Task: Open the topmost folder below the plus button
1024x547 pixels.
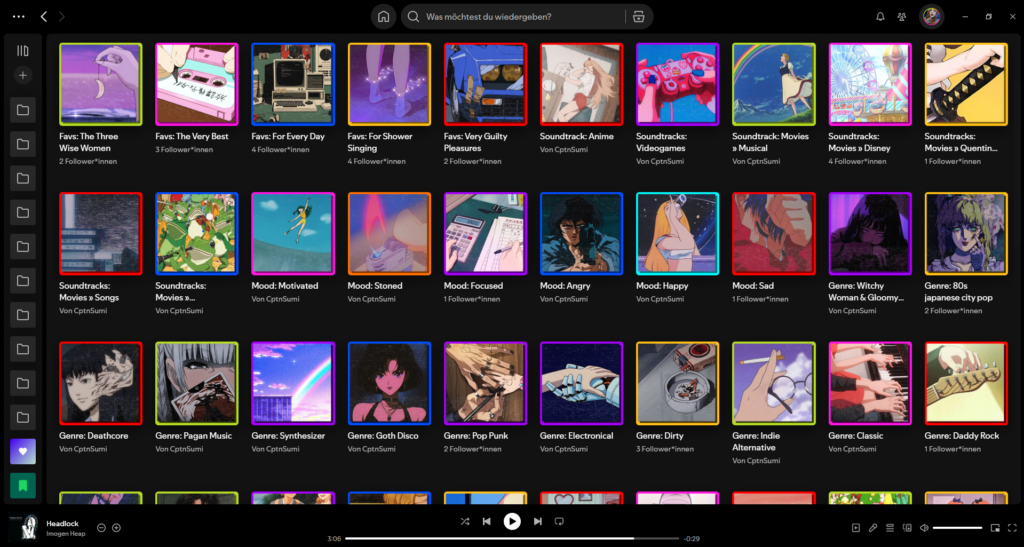Action: coord(23,110)
